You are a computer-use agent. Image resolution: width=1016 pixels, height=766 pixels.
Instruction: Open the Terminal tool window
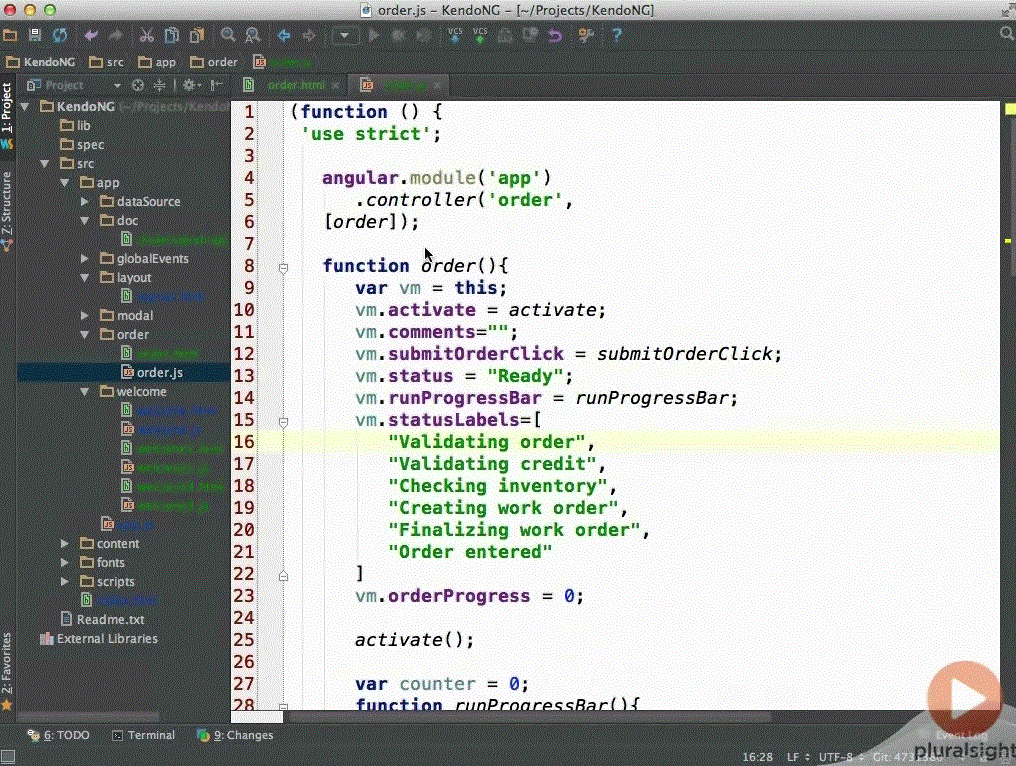[144, 735]
